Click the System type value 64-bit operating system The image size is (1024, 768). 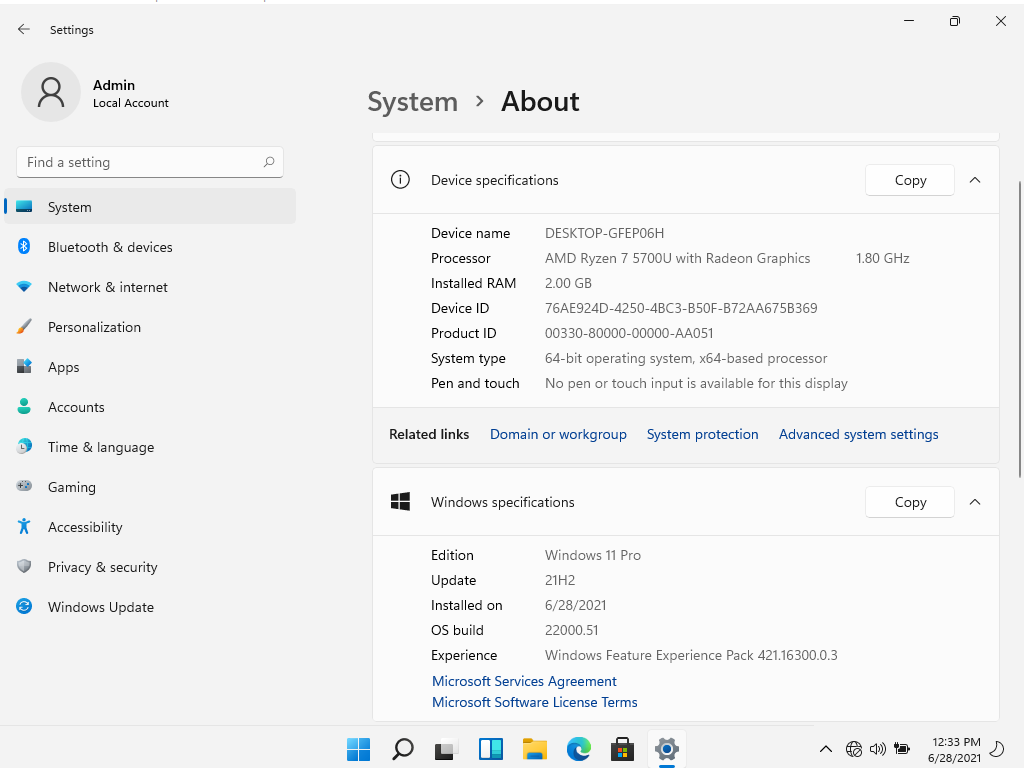click(x=686, y=358)
